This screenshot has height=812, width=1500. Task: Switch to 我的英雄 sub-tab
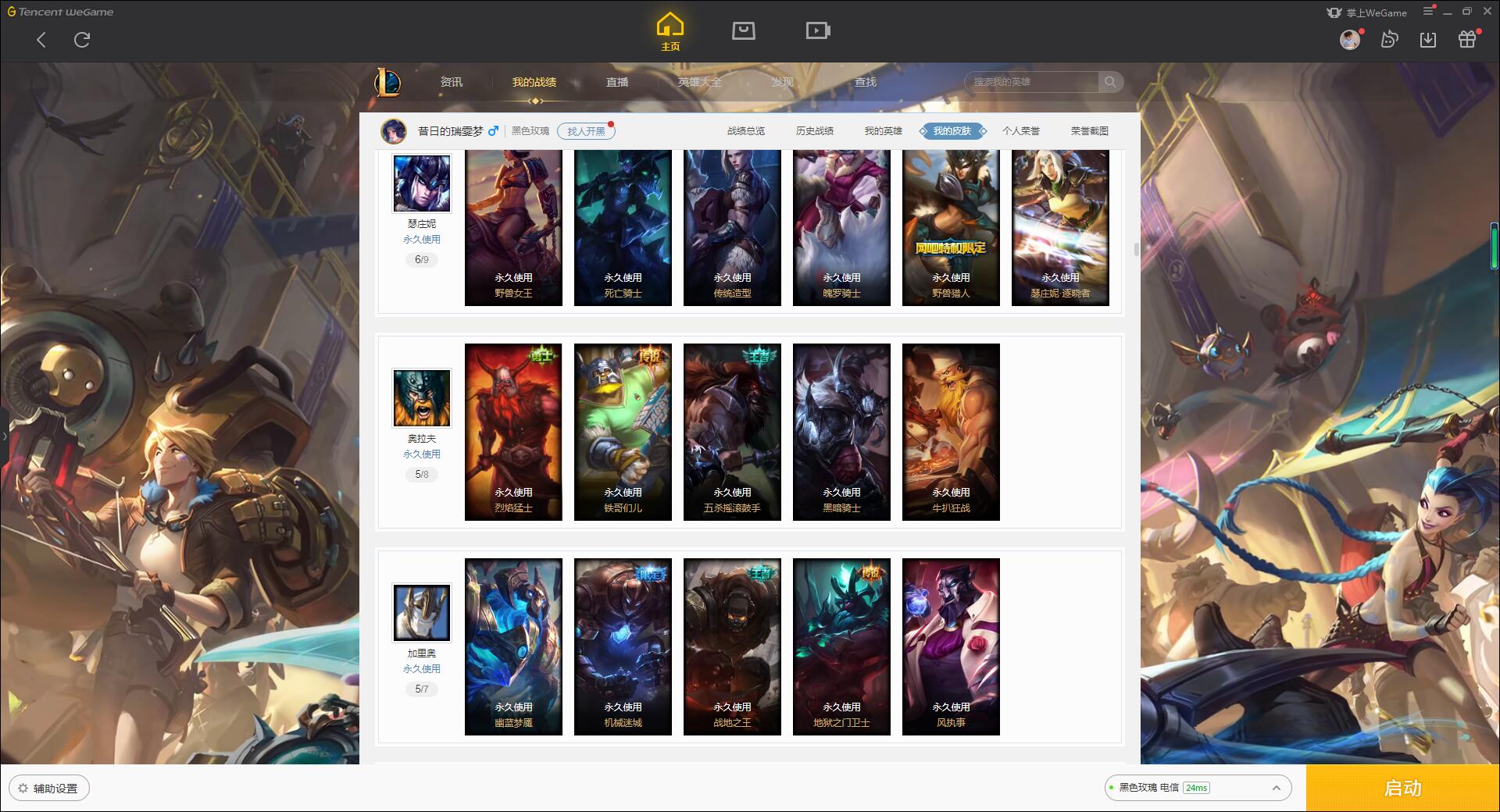tap(884, 131)
